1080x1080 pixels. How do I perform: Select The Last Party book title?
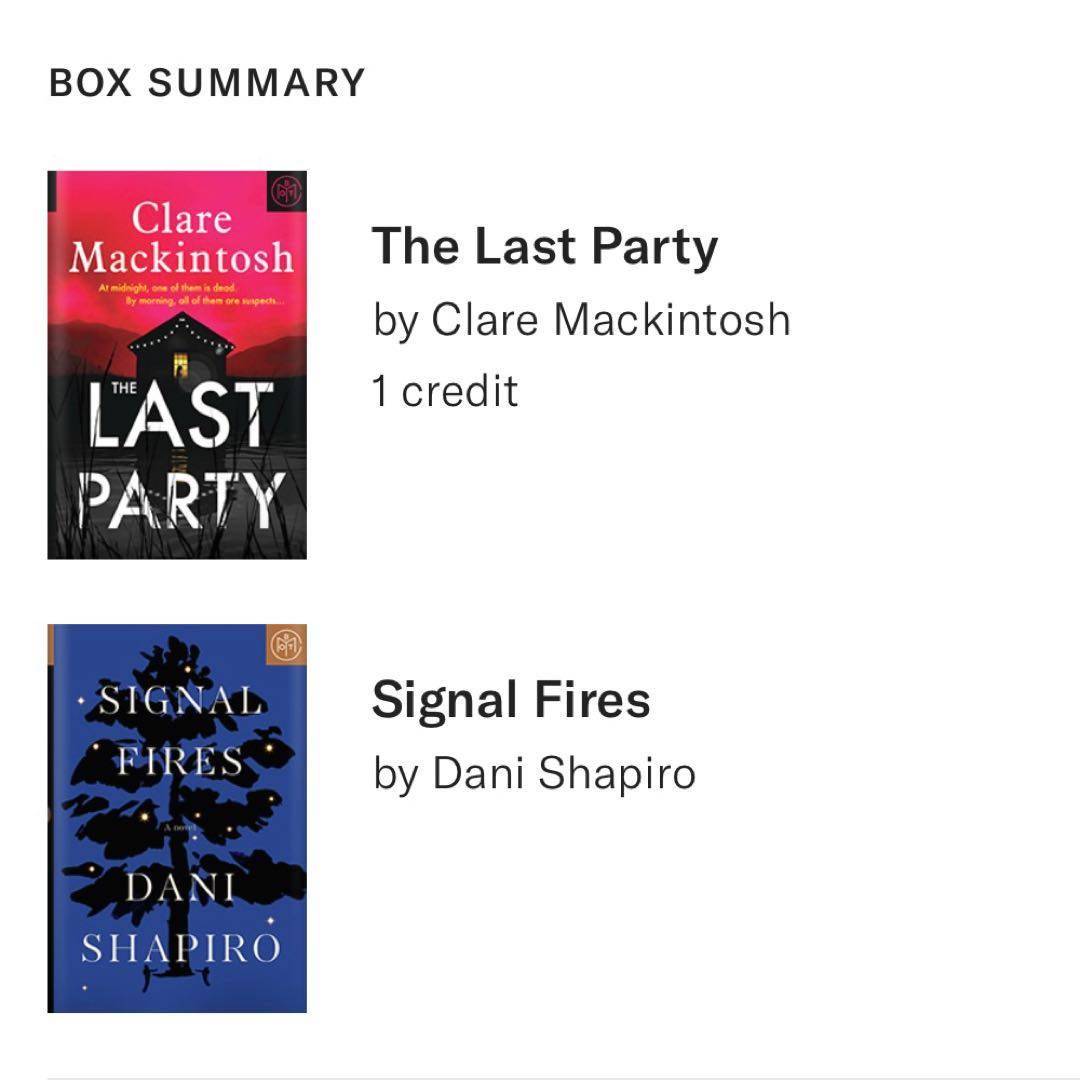tap(545, 246)
